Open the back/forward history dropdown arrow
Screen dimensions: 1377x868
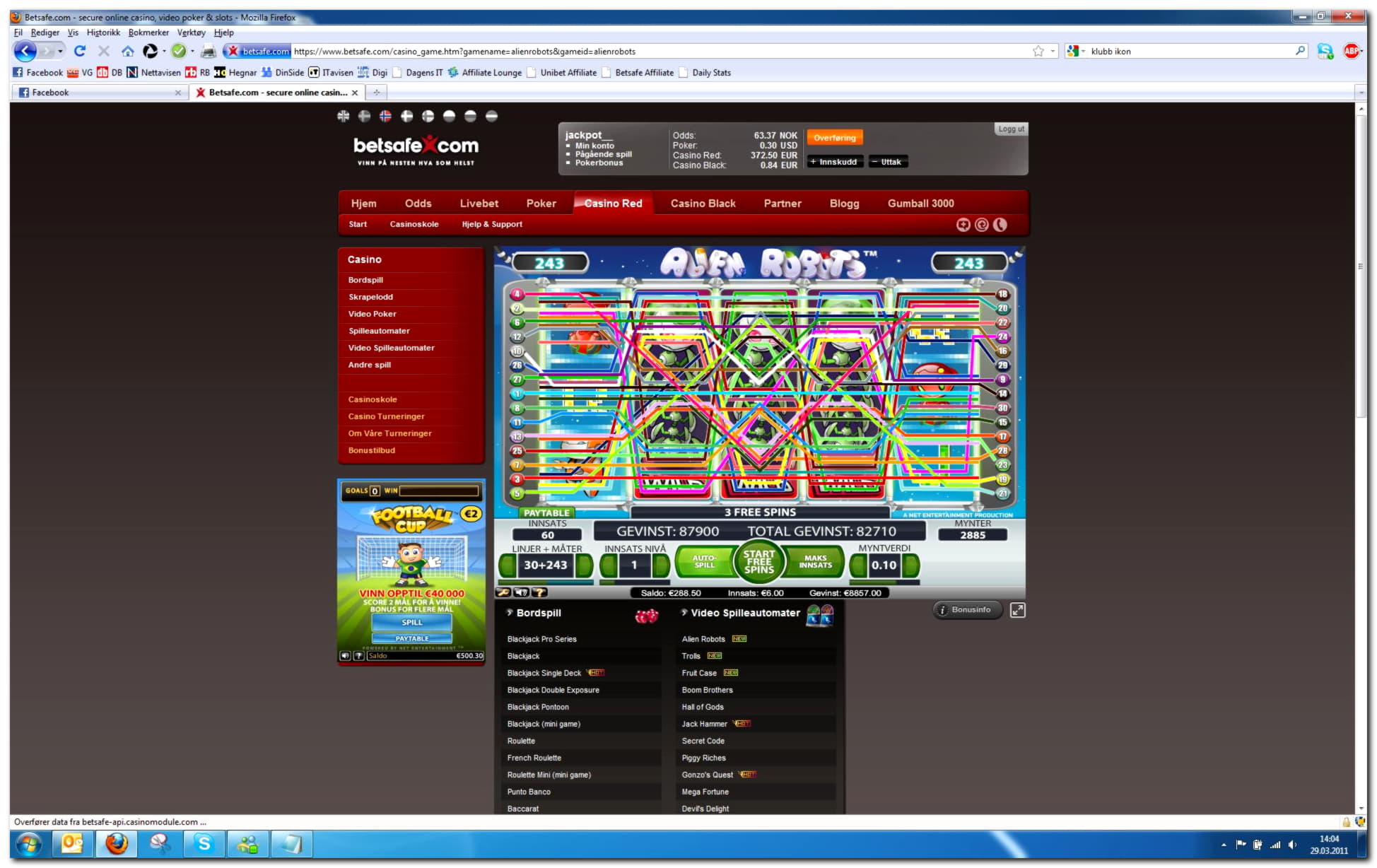coord(60,51)
